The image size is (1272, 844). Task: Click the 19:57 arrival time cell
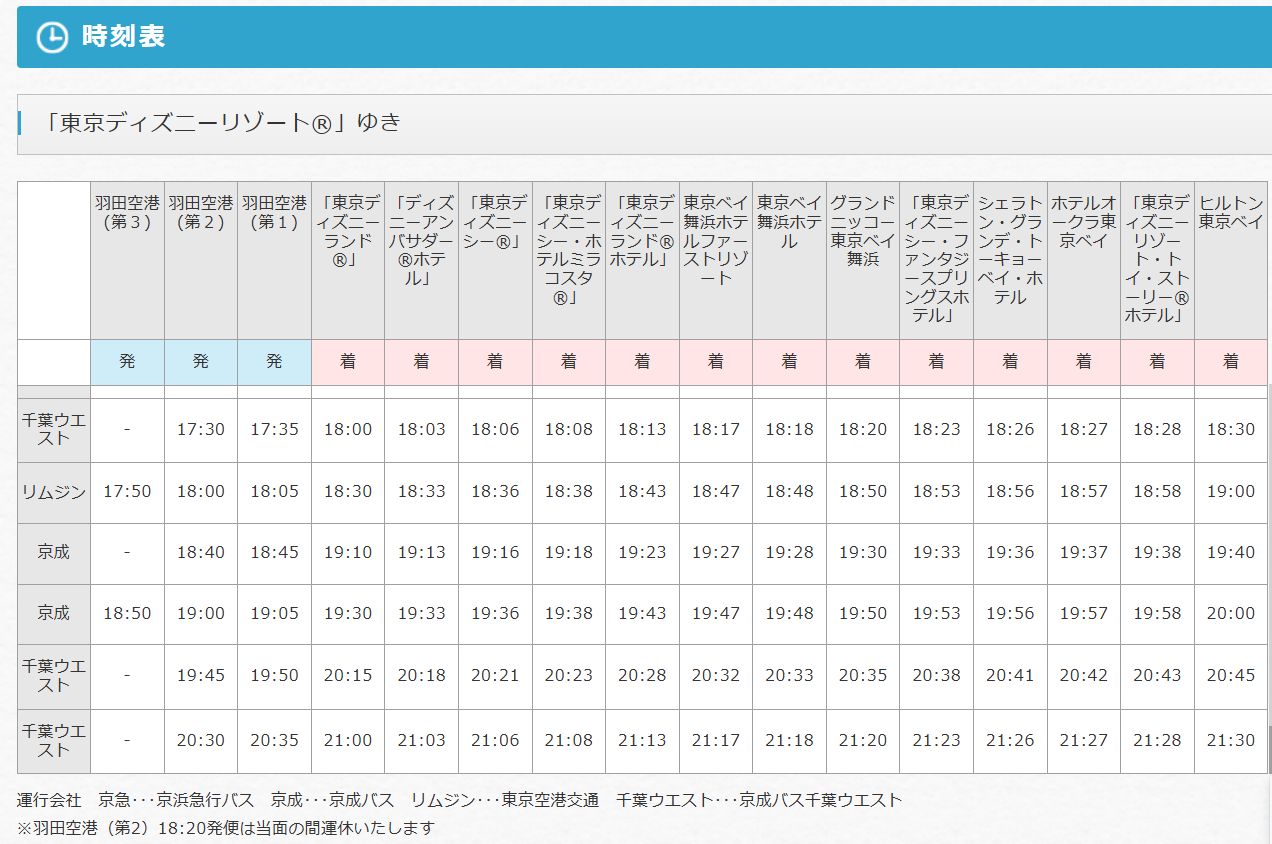coord(1084,614)
